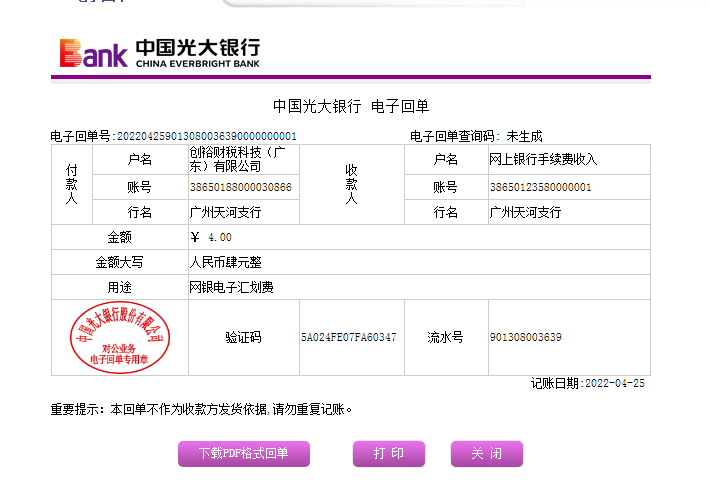The height and width of the screenshot is (492, 709).
Task: Click the 中国光大银行 电子回单 title heading
Action: point(351,106)
